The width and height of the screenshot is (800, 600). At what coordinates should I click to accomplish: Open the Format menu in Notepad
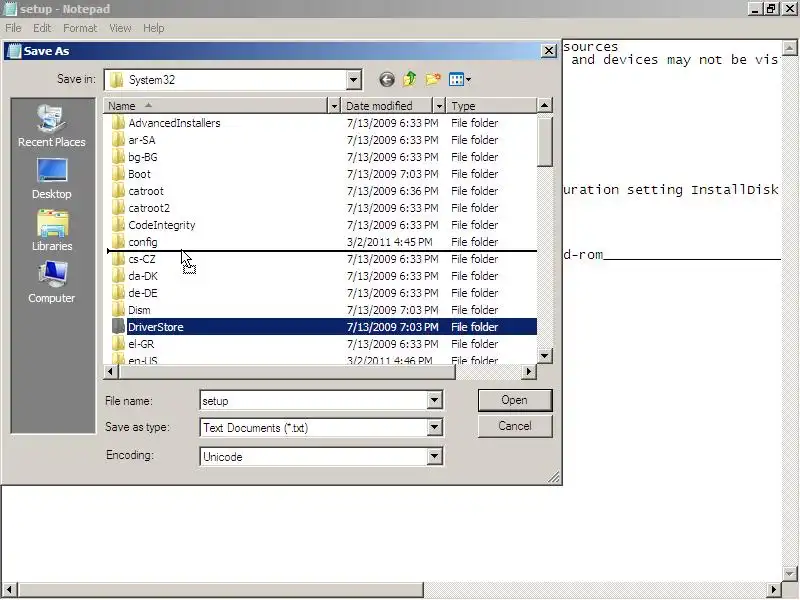pyautogui.click(x=80, y=28)
